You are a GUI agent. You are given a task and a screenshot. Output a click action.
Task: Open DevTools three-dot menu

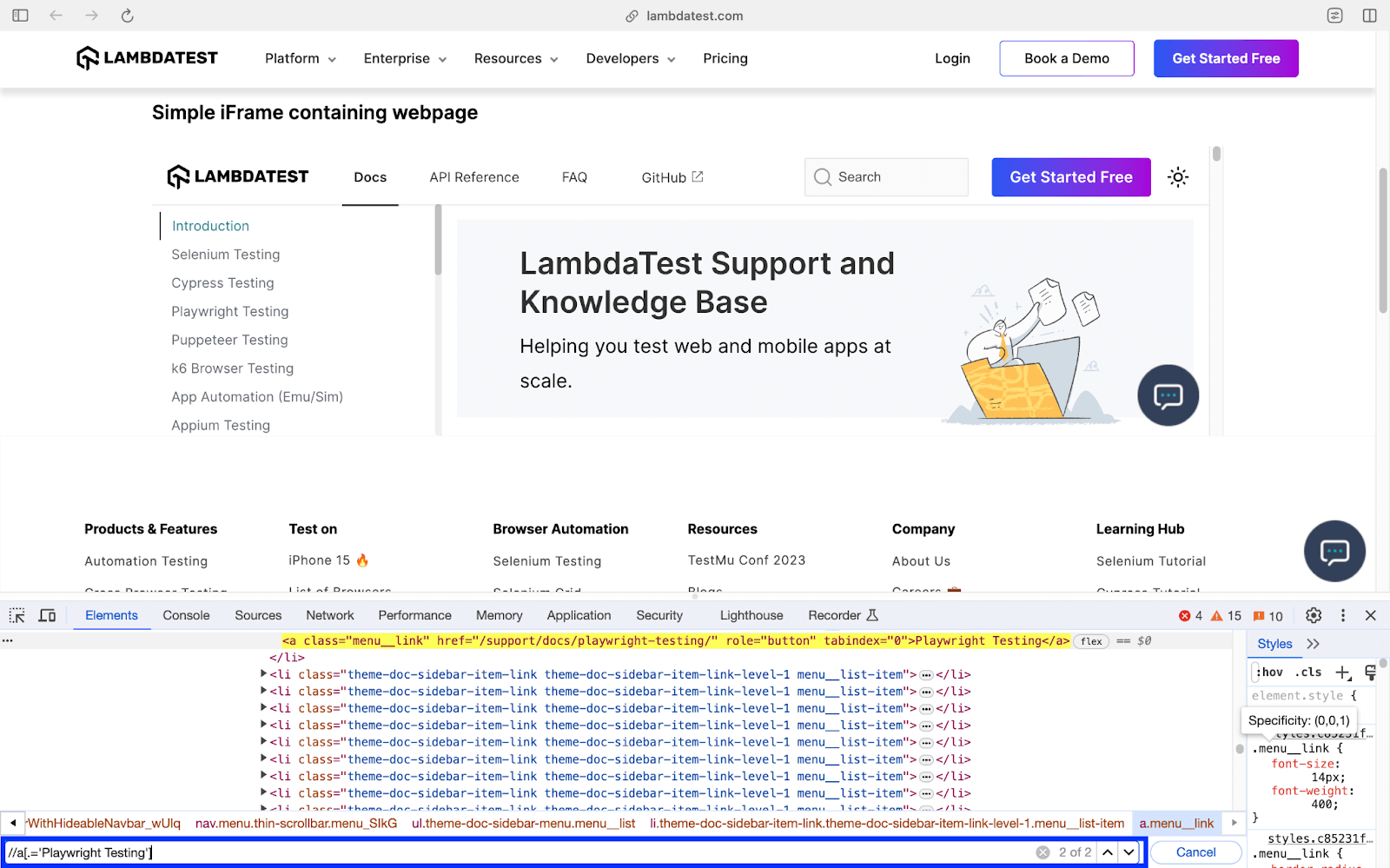[x=1343, y=615]
